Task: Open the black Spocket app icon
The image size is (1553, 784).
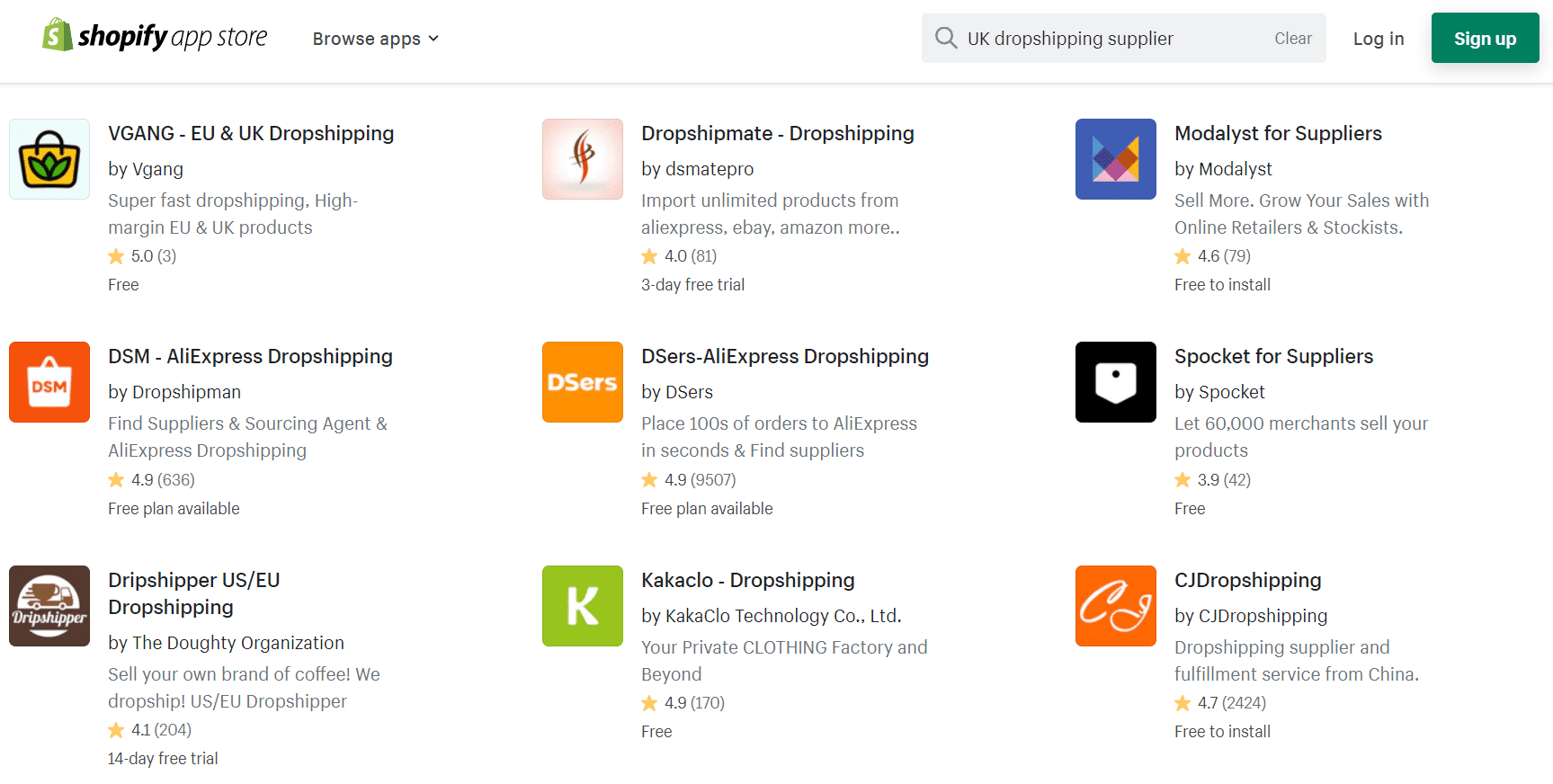Action: click(x=1116, y=382)
